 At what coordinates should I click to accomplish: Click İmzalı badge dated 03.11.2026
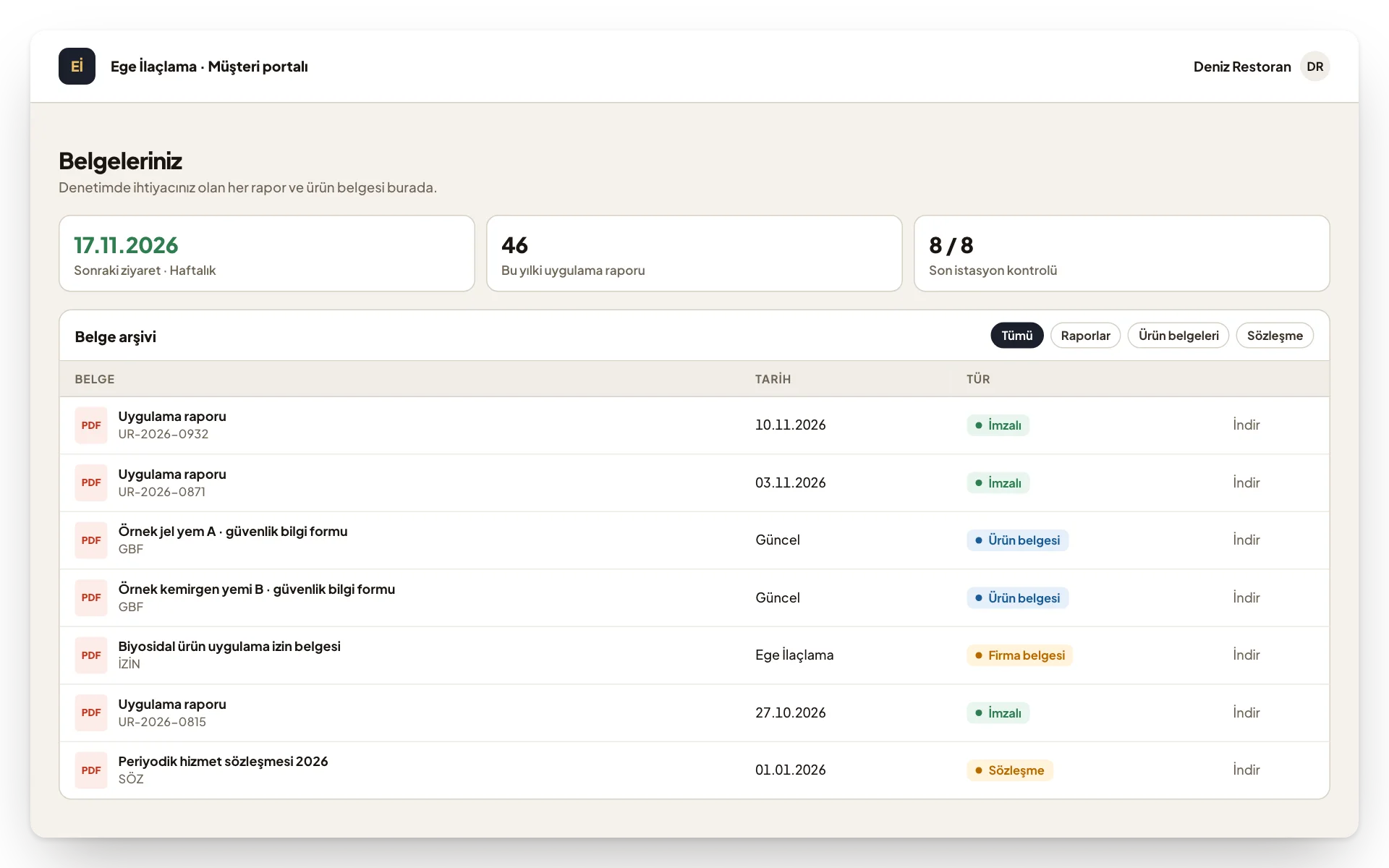click(998, 482)
